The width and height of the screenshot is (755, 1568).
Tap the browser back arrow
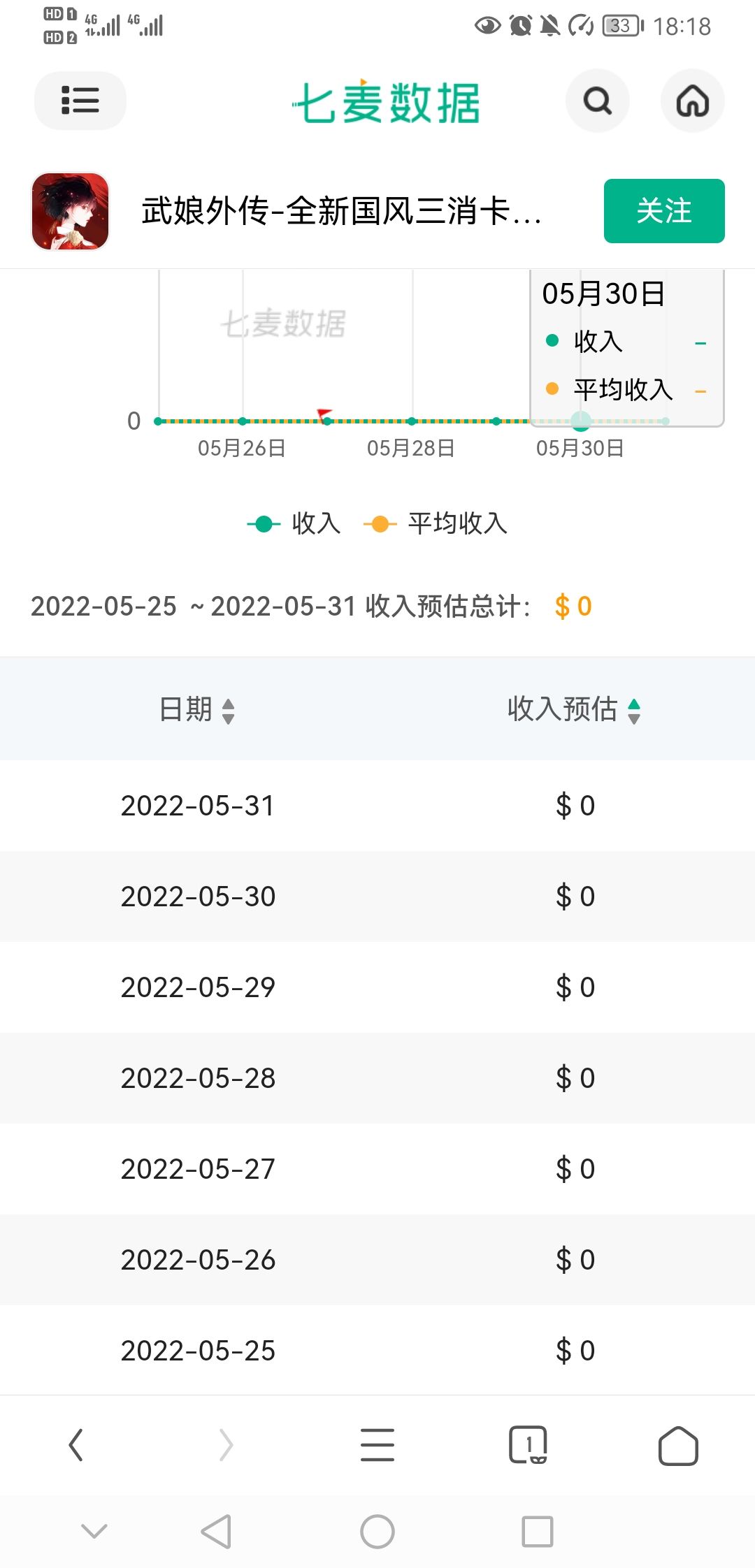click(x=76, y=1445)
